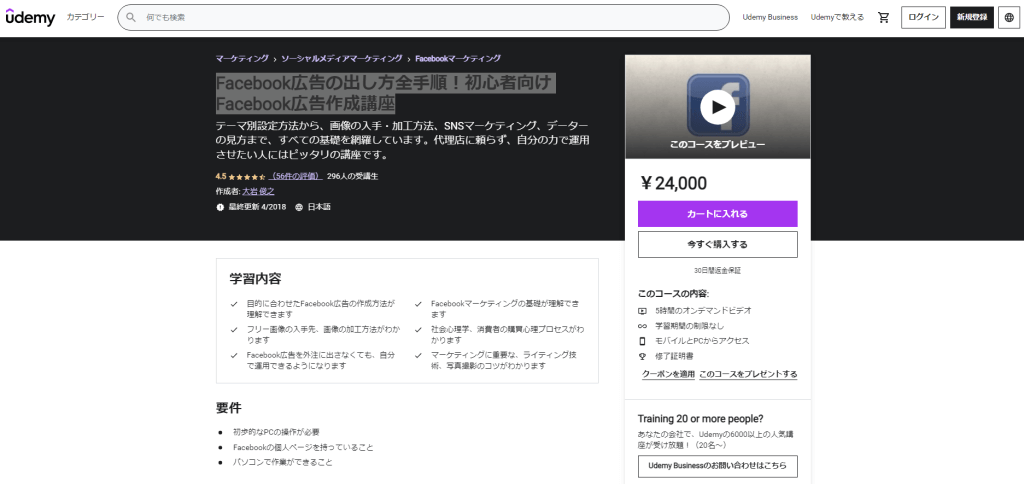Click Facebookの個人ページを持っていること requirement
The width and height of the screenshot is (1024, 484).
point(304,447)
